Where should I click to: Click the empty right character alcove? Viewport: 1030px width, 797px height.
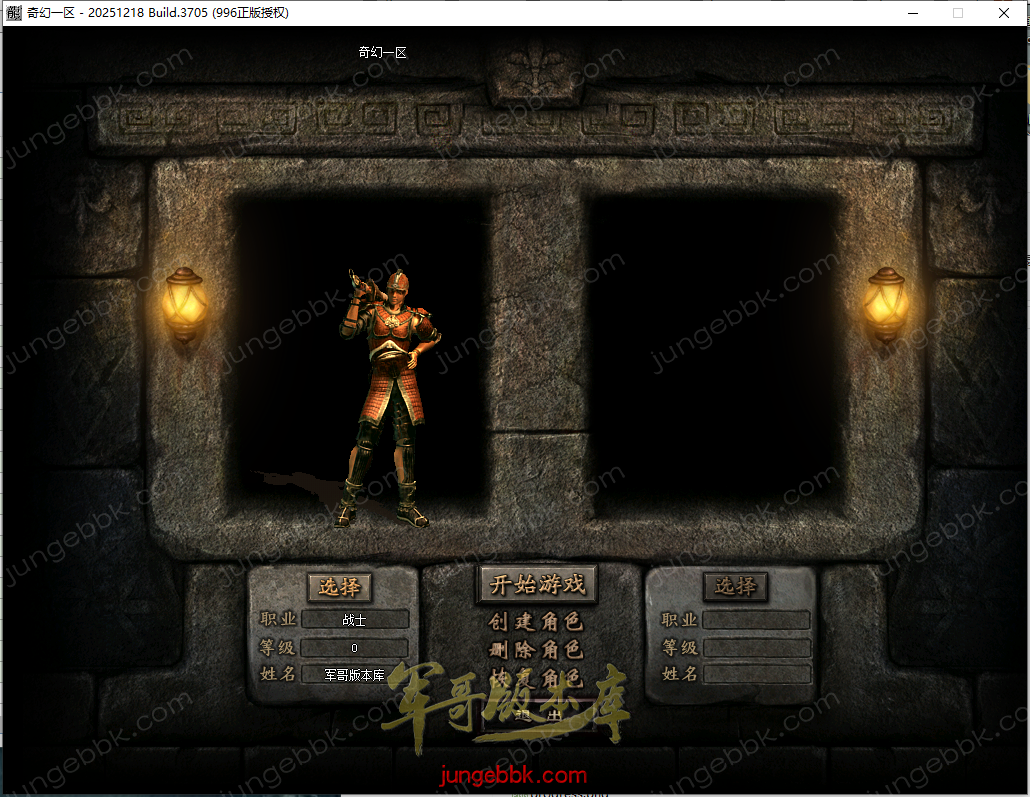click(x=714, y=350)
